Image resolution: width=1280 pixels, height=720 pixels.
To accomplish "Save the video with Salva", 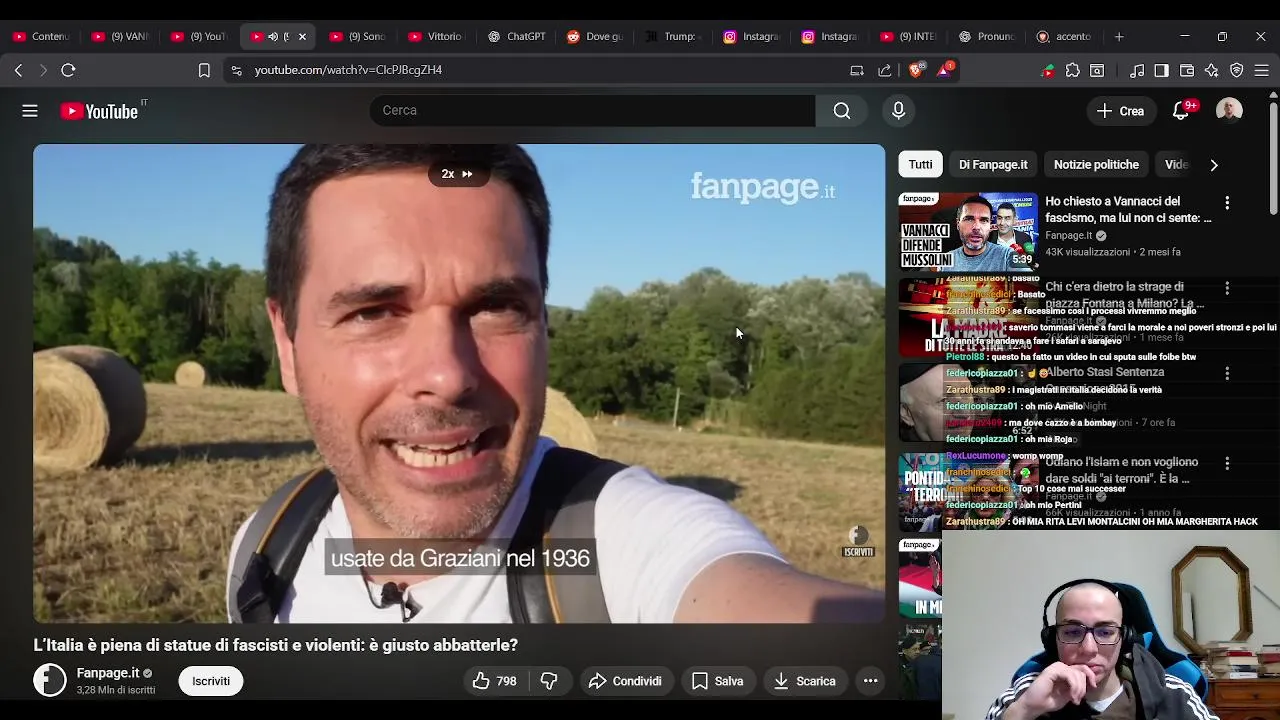I will tap(718, 681).
